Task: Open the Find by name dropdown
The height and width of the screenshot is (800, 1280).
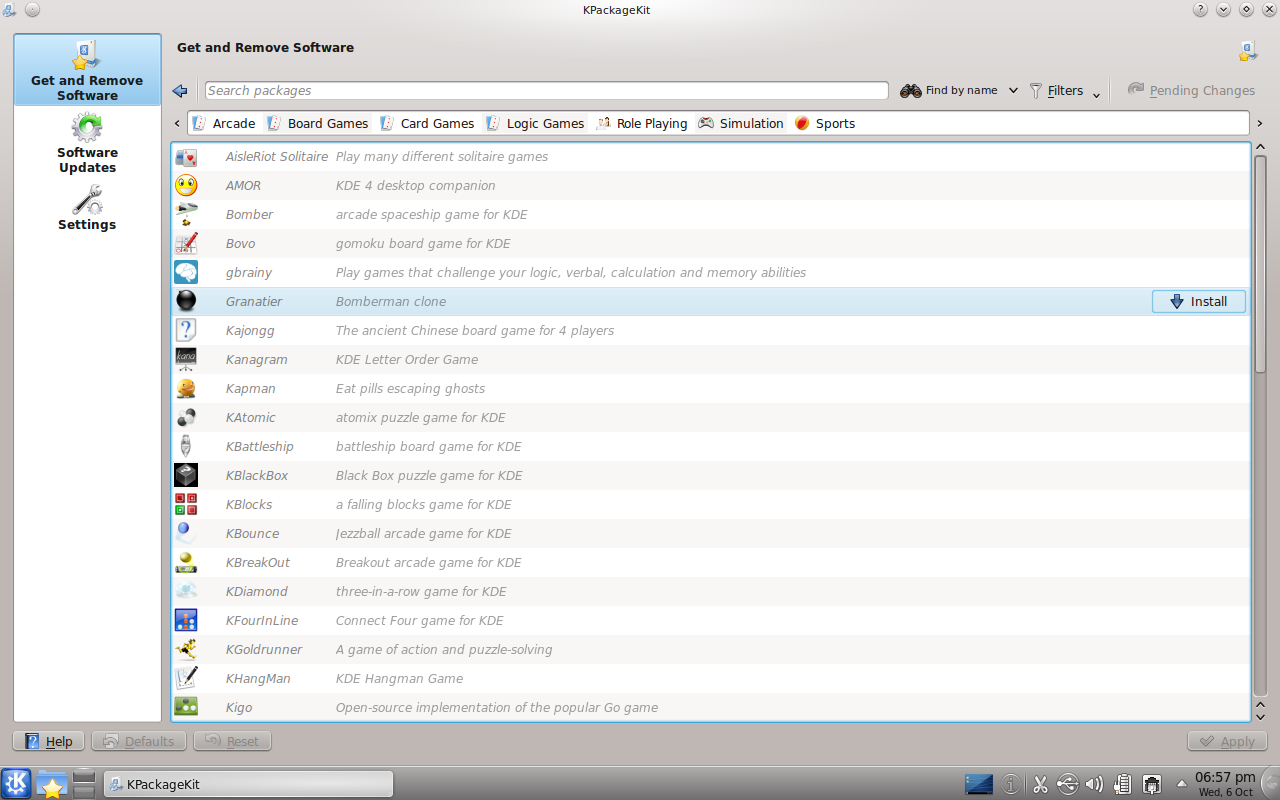Action: click(959, 91)
